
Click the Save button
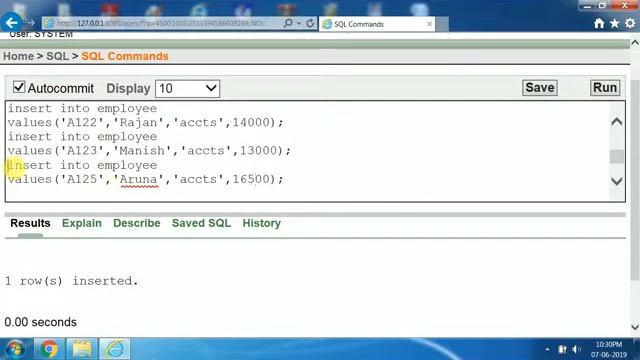pyautogui.click(x=540, y=88)
